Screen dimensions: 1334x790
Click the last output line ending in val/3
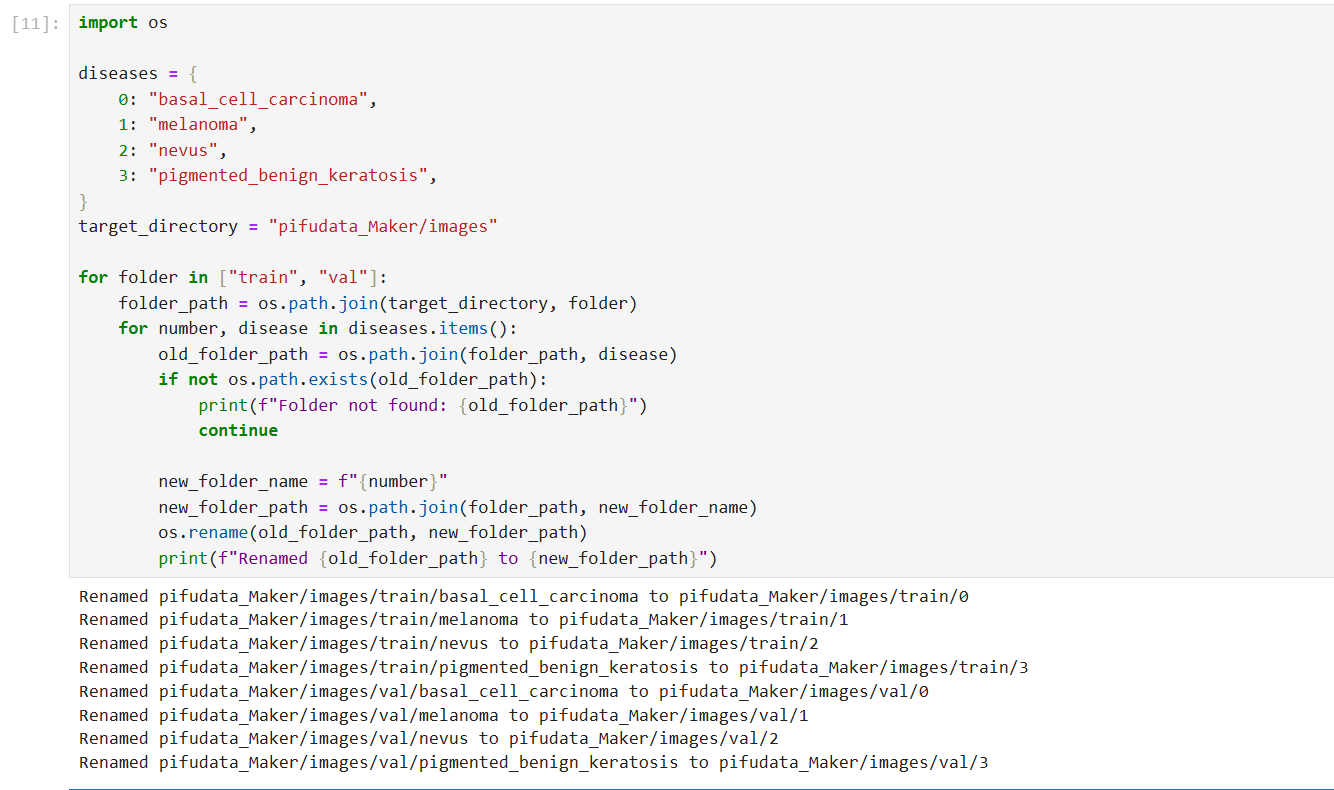pos(533,763)
